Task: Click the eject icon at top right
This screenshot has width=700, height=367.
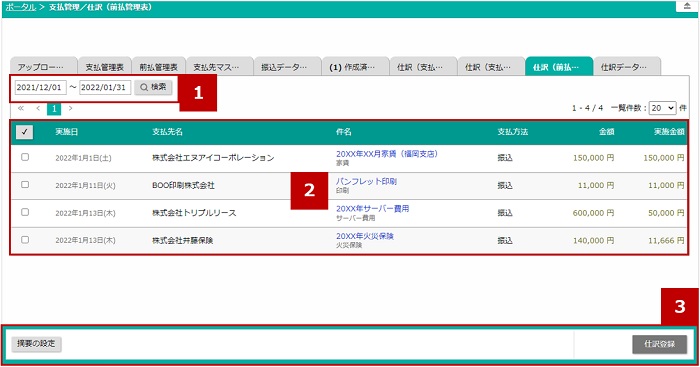Action: [x=687, y=6]
